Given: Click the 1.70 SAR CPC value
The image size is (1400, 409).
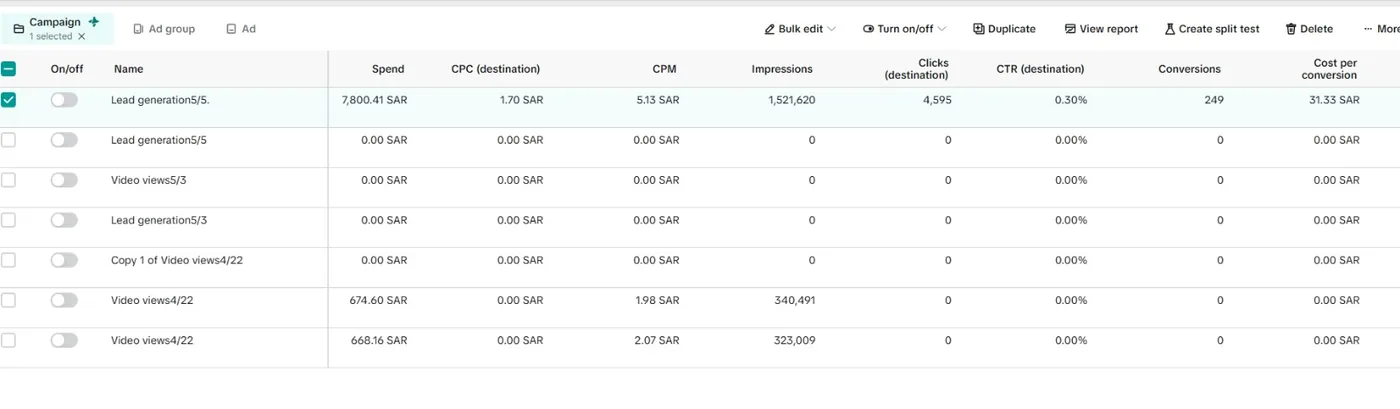Looking at the screenshot, I should point(521,100).
